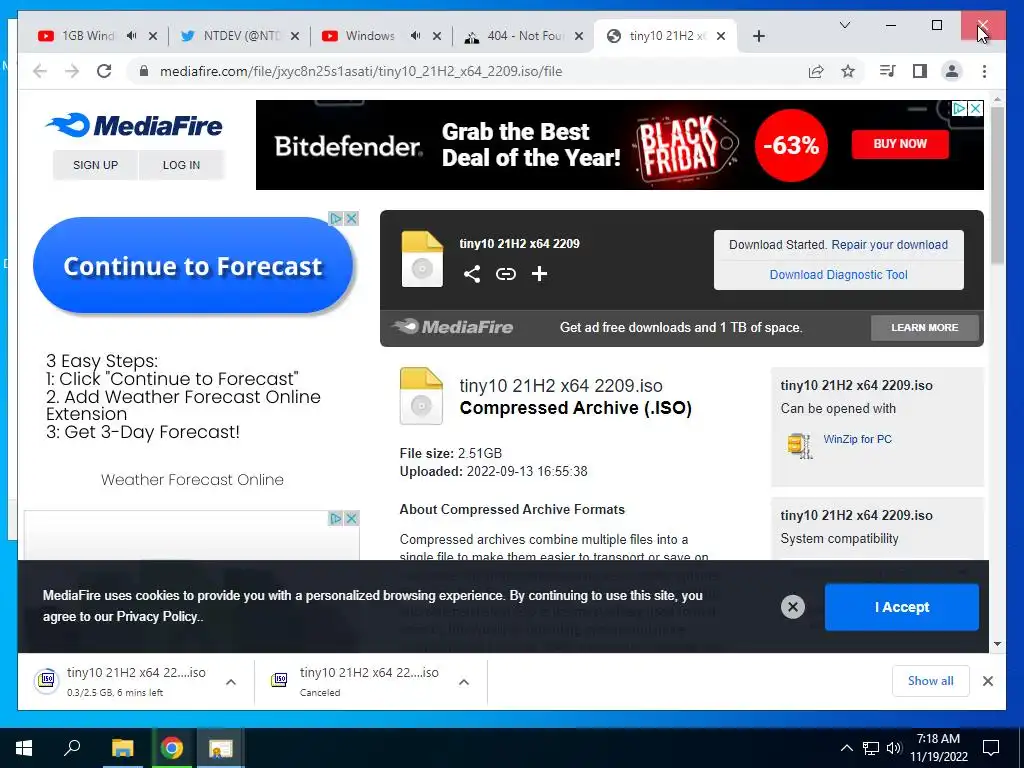Click the LEARN MORE button

click(925, 328)
